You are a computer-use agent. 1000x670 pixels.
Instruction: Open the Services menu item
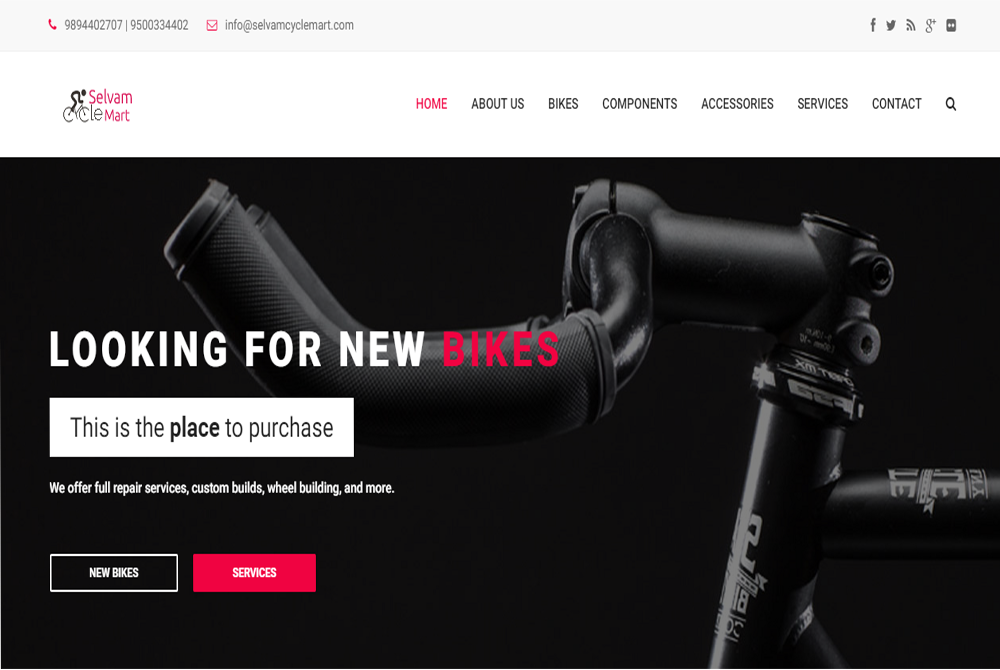[x=823, y=104]
